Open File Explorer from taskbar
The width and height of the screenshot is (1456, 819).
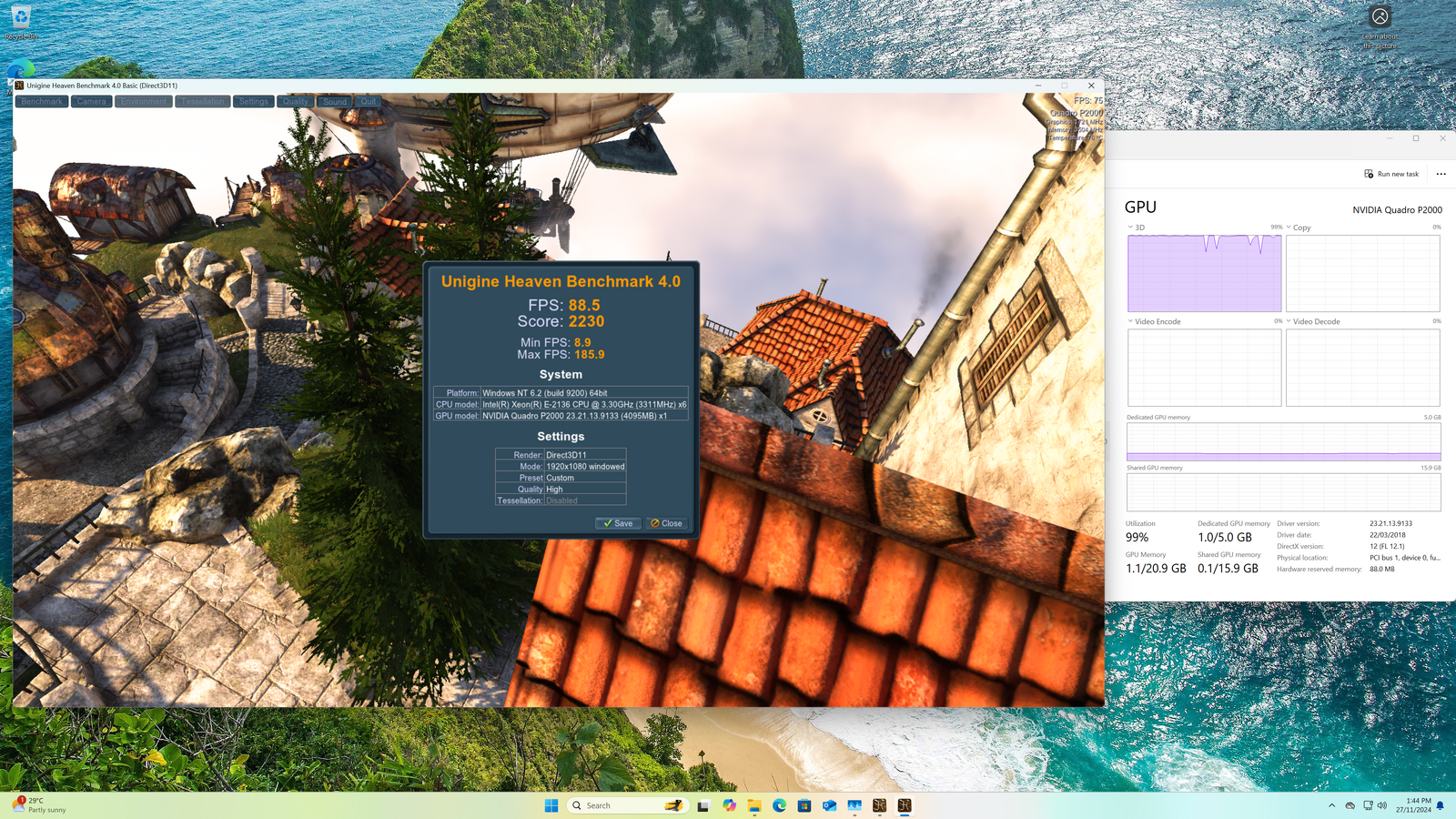coord(754,805)
